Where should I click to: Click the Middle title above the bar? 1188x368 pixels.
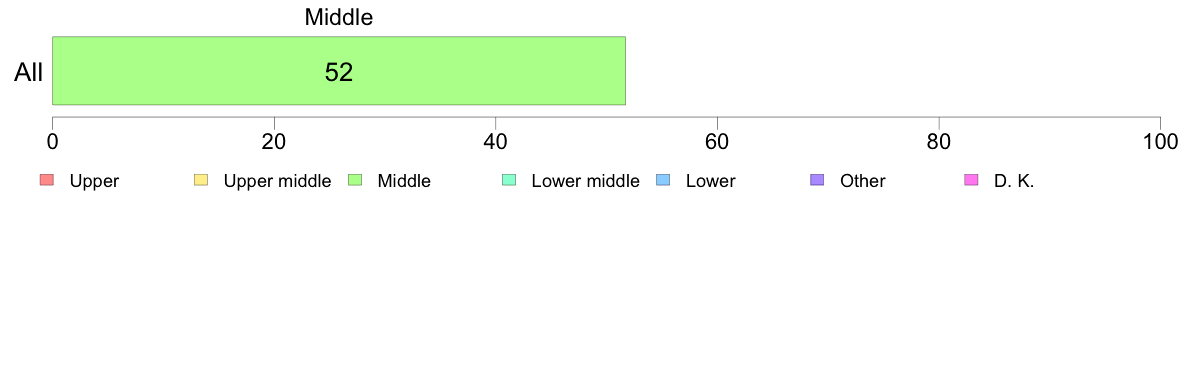tap(339, 17)
